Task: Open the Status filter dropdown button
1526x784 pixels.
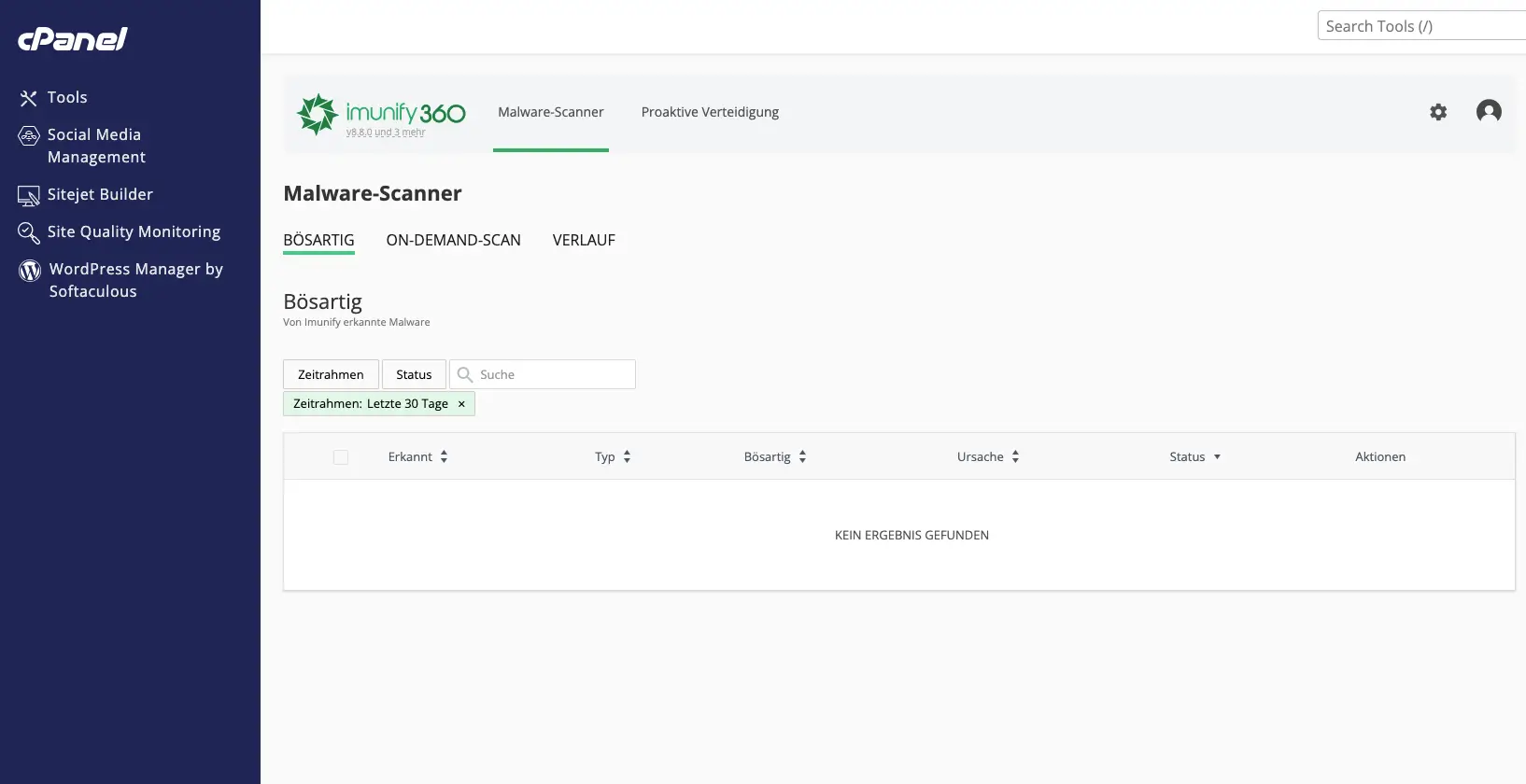Action: 414,374
